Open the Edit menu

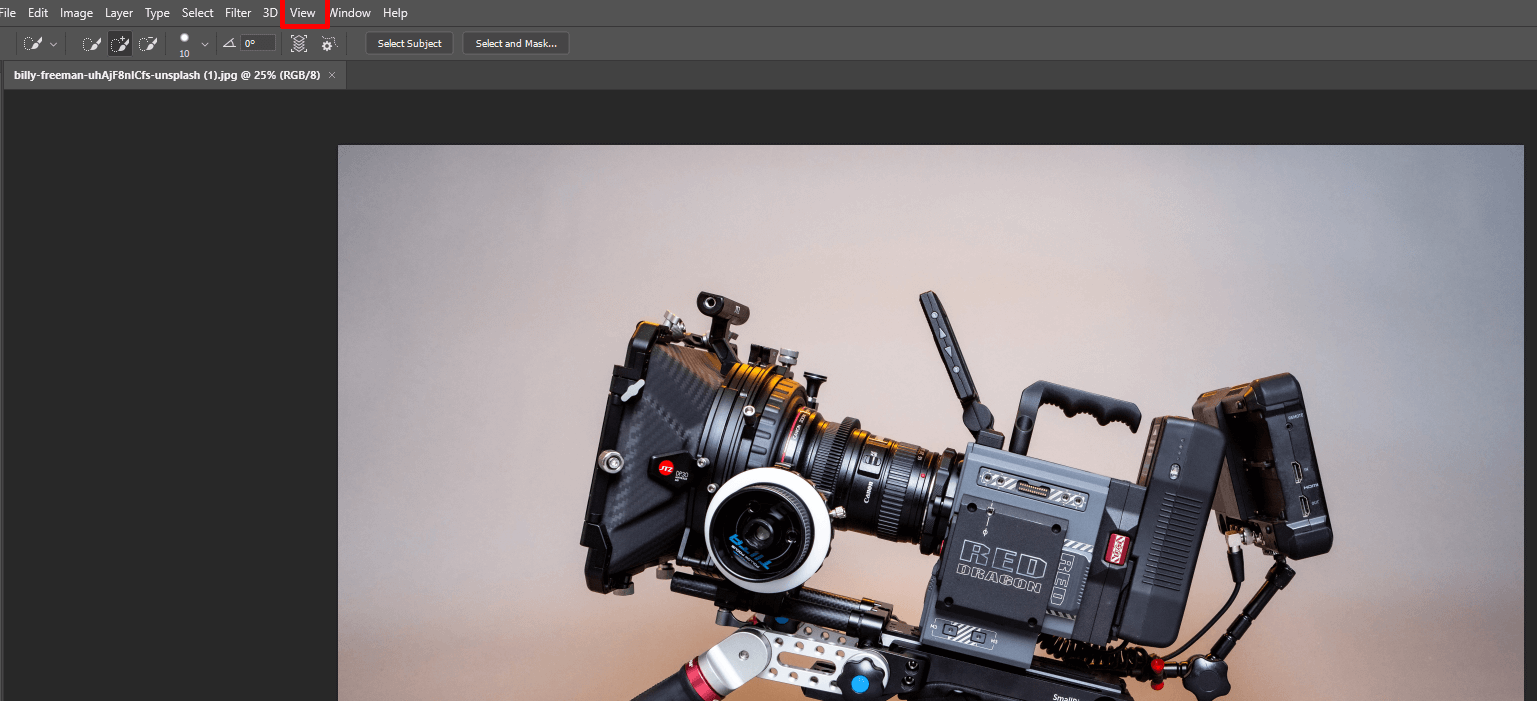point(38,13)
